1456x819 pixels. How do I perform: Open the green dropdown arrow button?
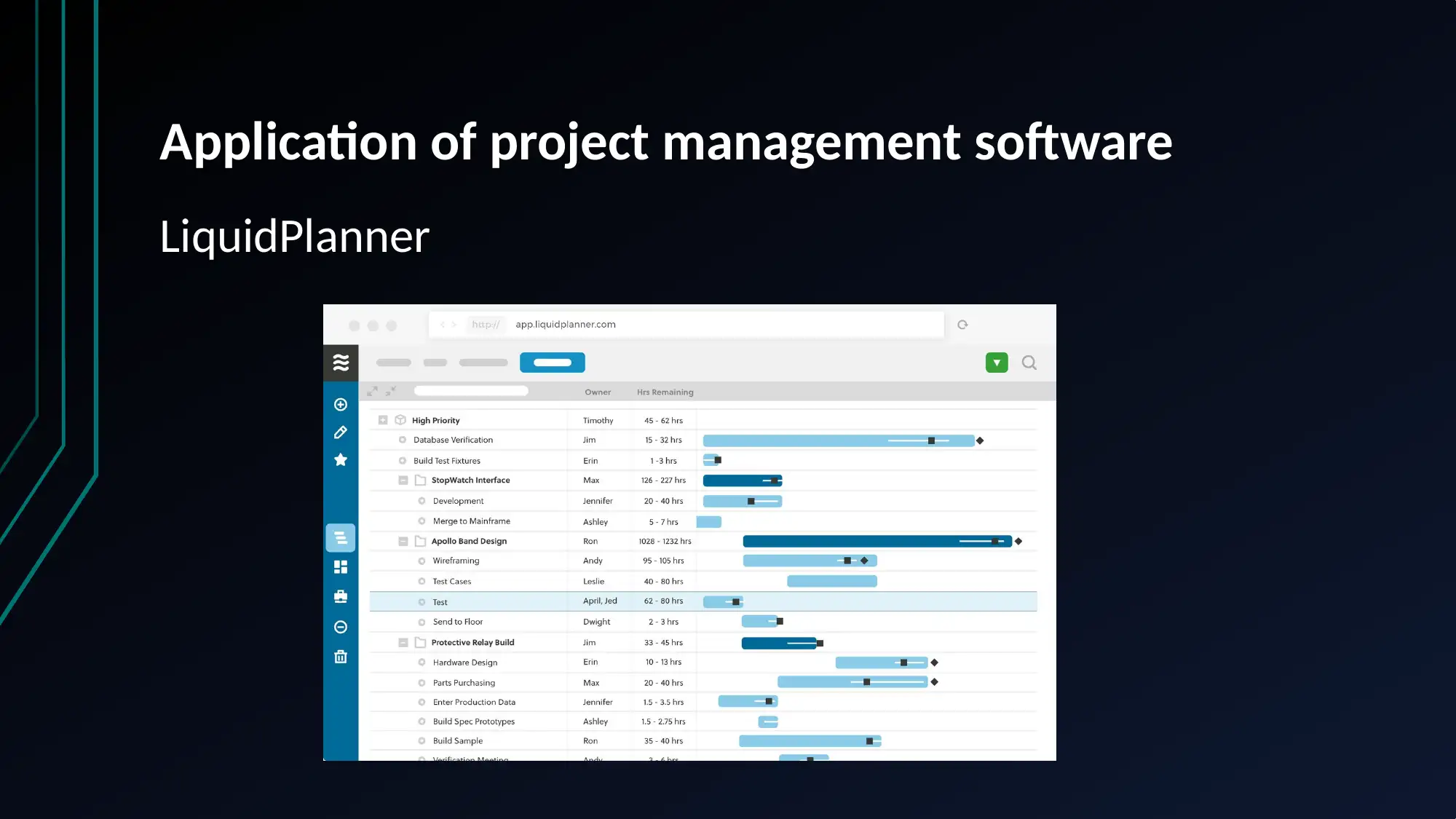(997, 363)
